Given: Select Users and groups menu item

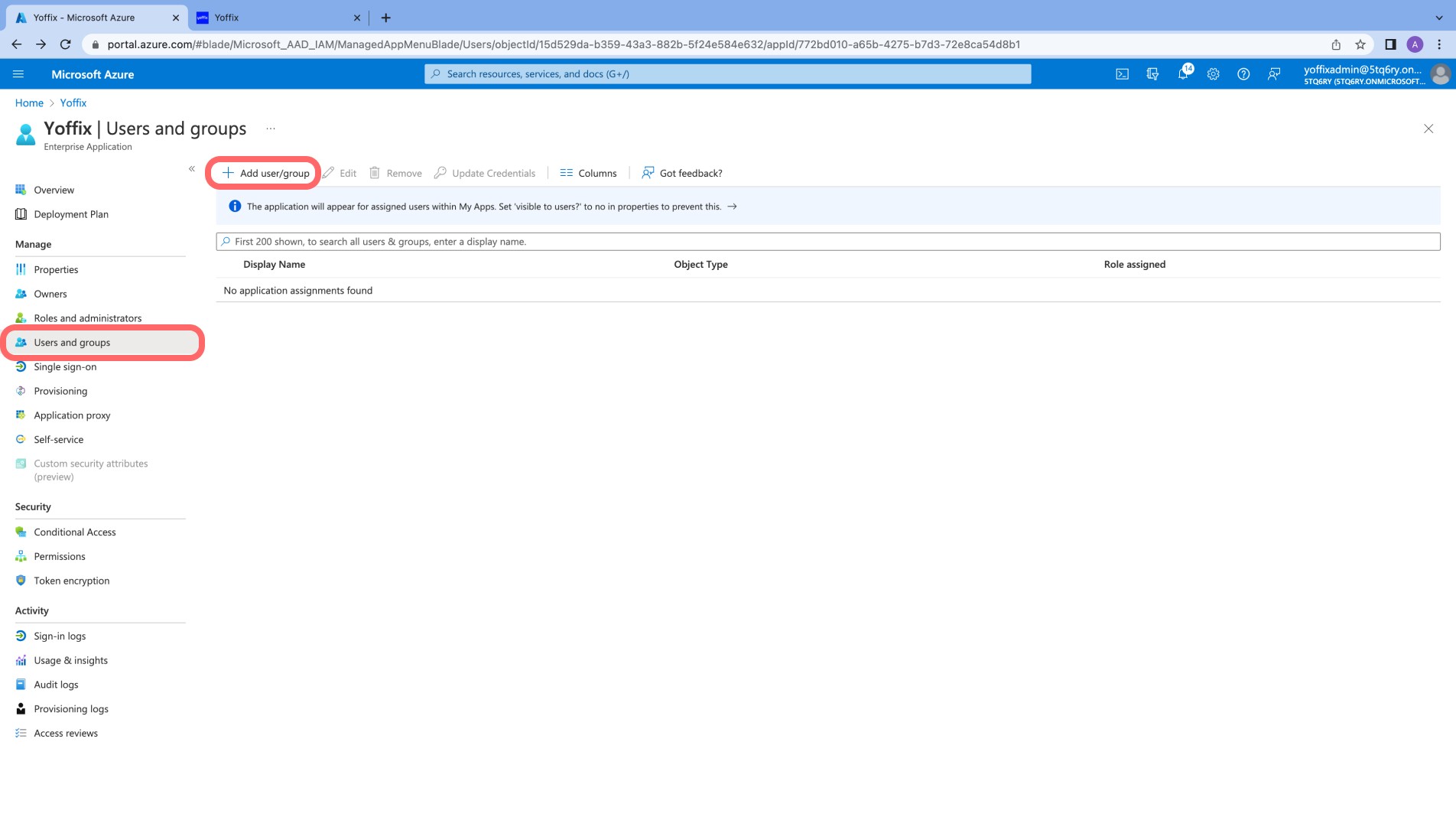Looking at the screenshot, I should click(x=102, y=343).
